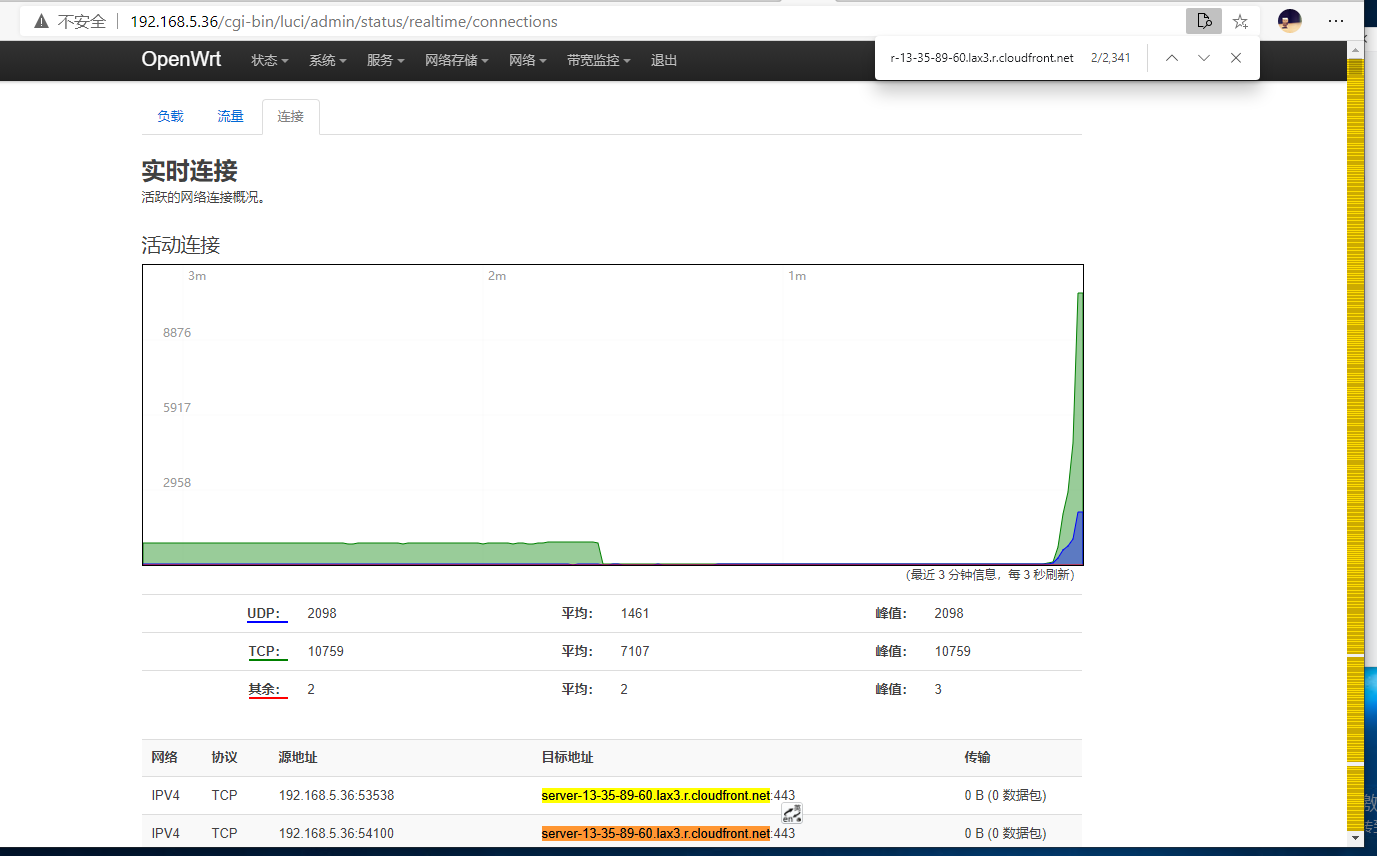Switch to the 流量 tab
This screenshot has width=1377, height=856.
pyautogui.click(x=229, y=116)
